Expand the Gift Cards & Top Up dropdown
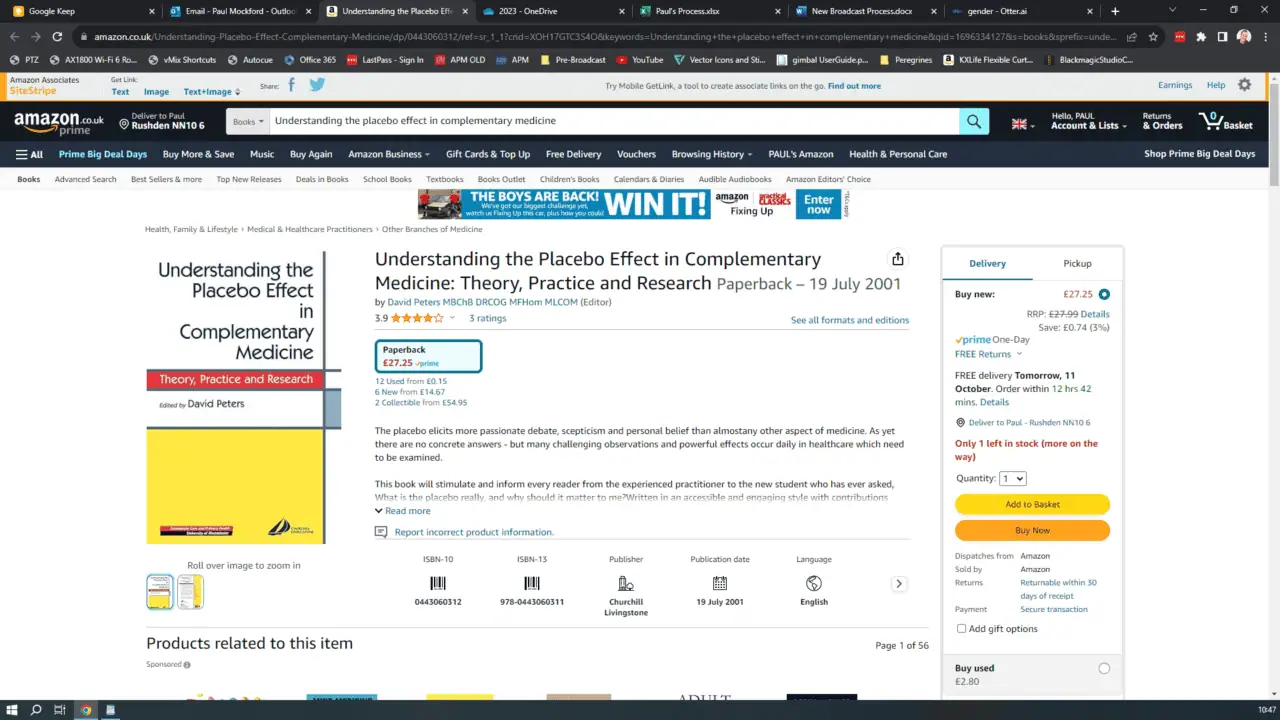The image size is (1280, 720). click(x=488, y=154)
